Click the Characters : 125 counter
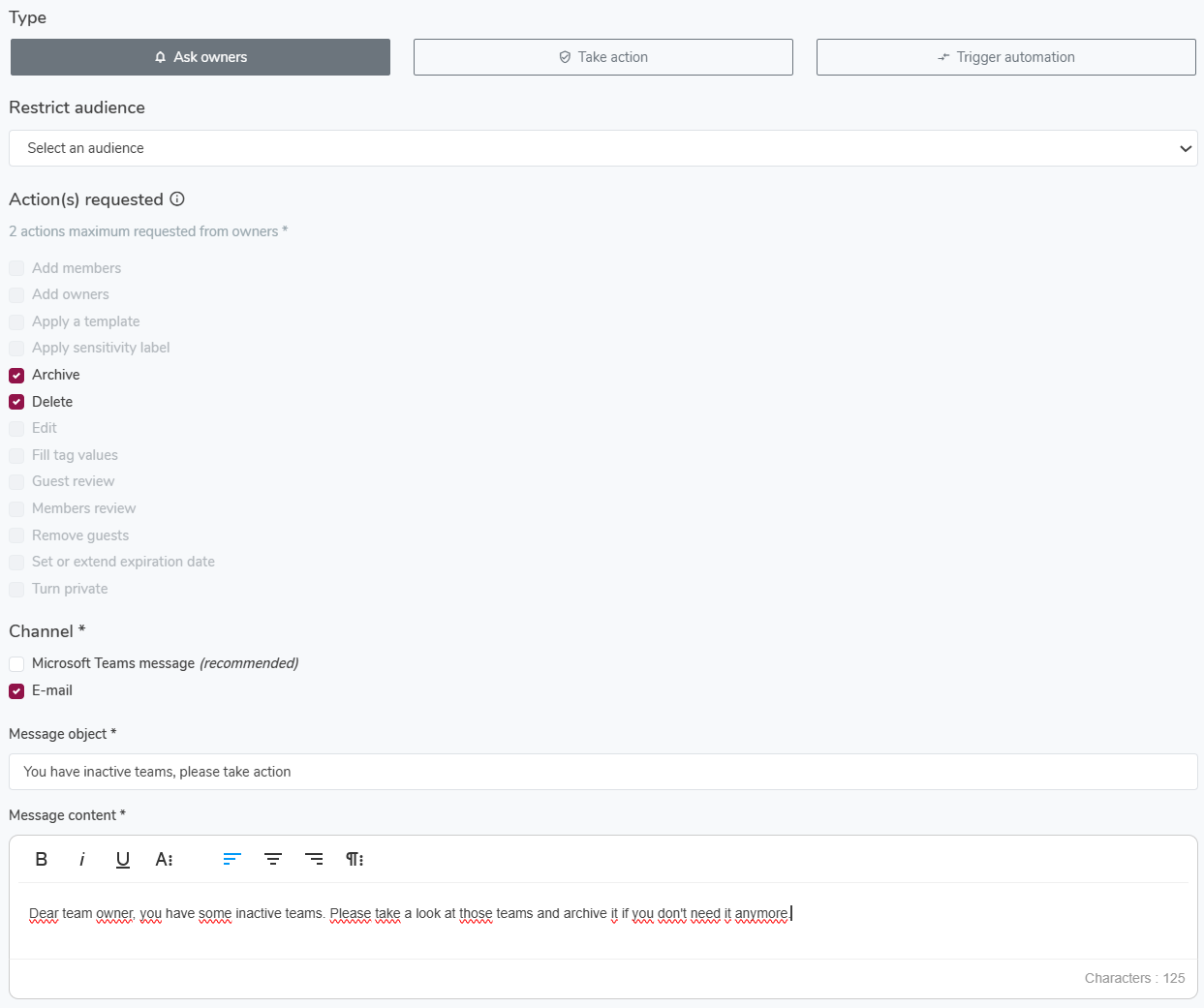The height and width of the screenshot is (1008, 1204). coord(1134,978)
